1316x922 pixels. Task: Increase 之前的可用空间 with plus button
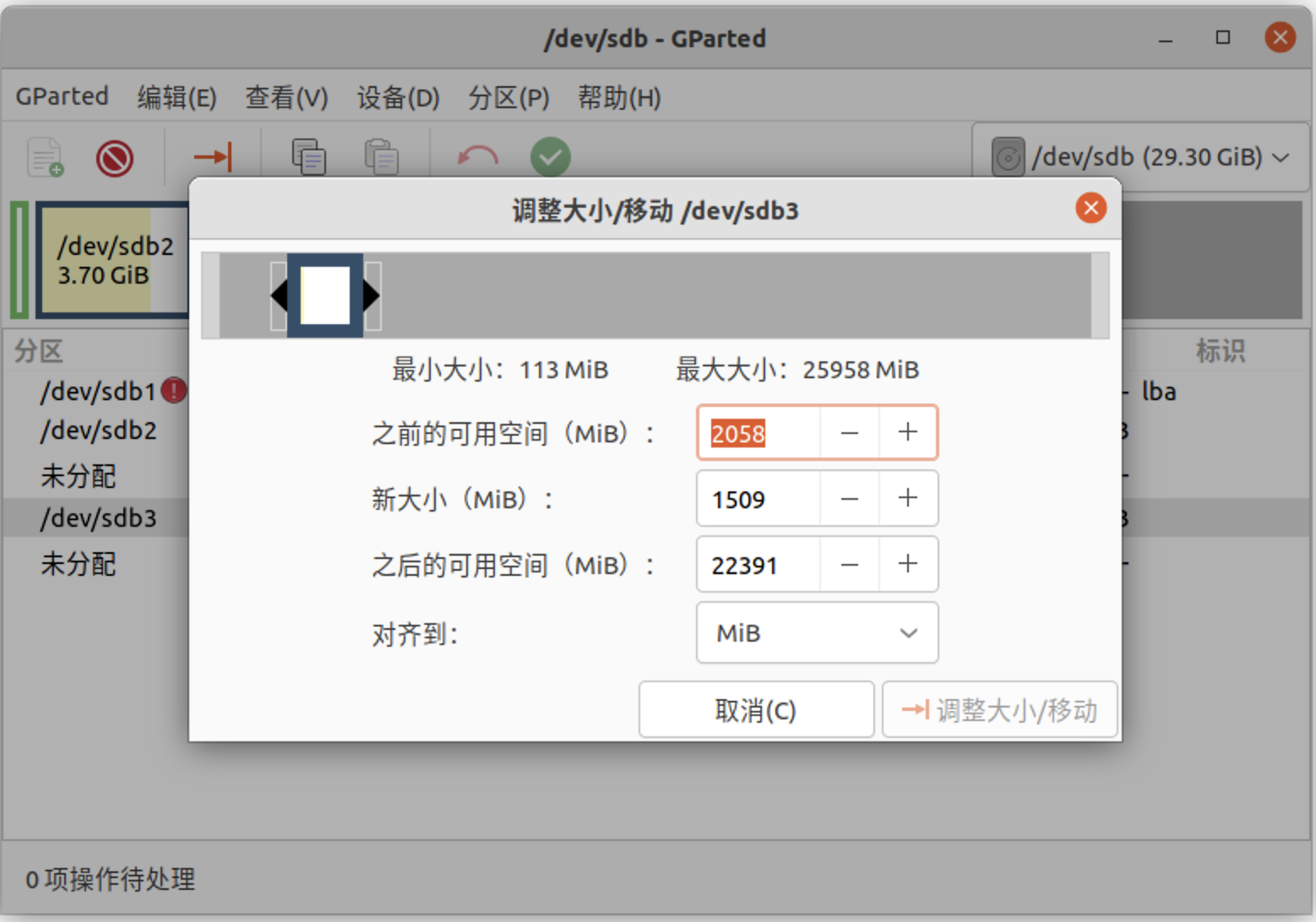click(x=908, y=432)
